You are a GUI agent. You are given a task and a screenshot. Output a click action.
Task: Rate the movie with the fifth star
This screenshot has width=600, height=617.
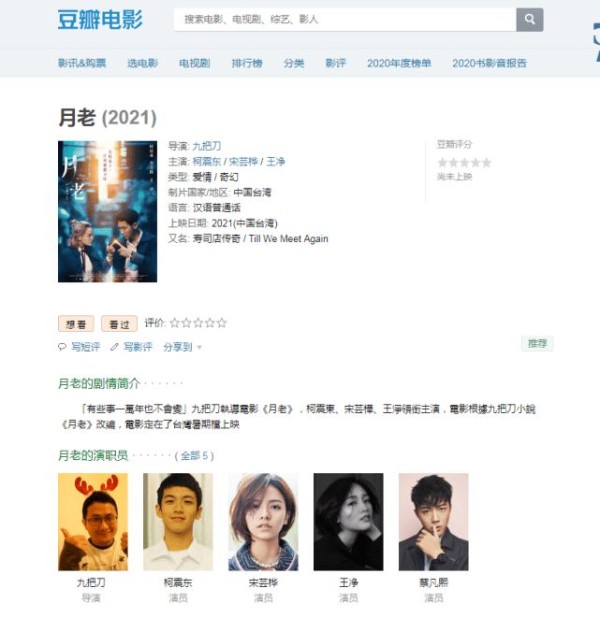pos(222,323)
